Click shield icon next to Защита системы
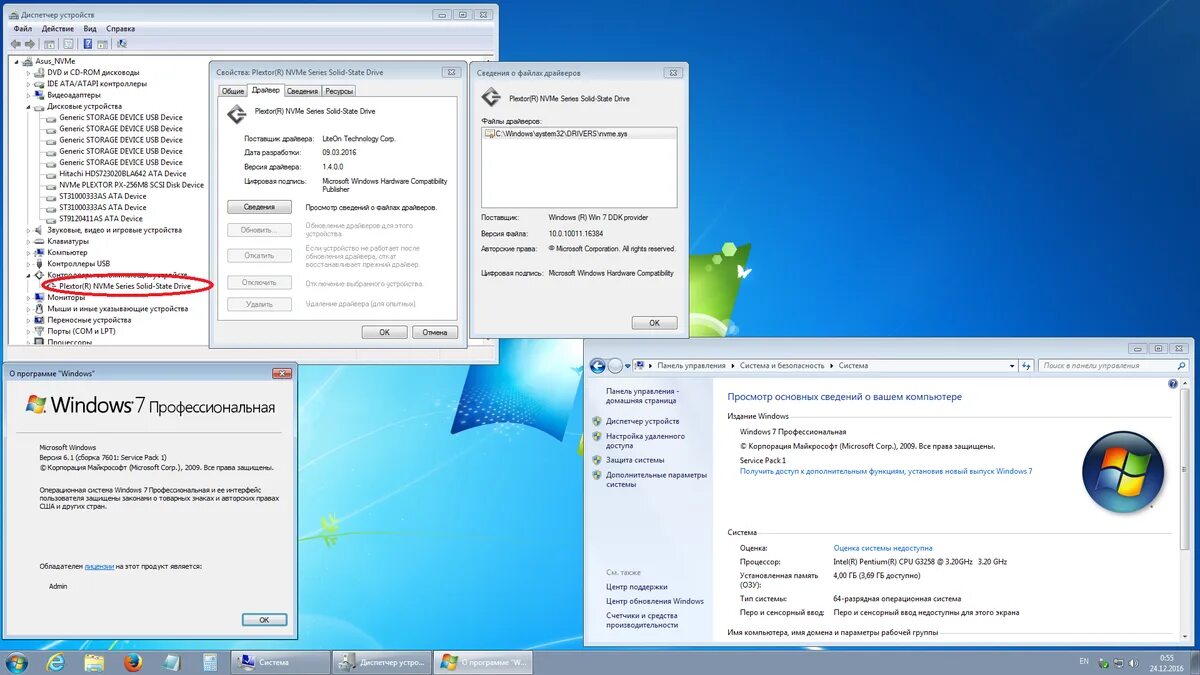This screenshot has height=675, width=1200. [597, 460]
